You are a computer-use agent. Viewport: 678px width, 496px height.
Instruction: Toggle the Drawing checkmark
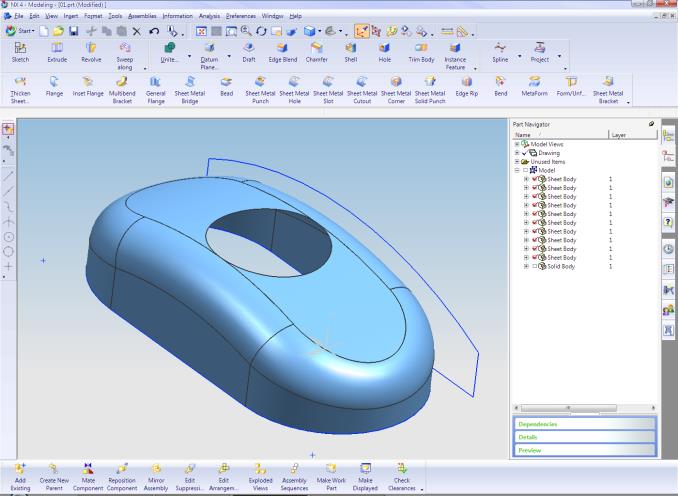pos(525,153)
